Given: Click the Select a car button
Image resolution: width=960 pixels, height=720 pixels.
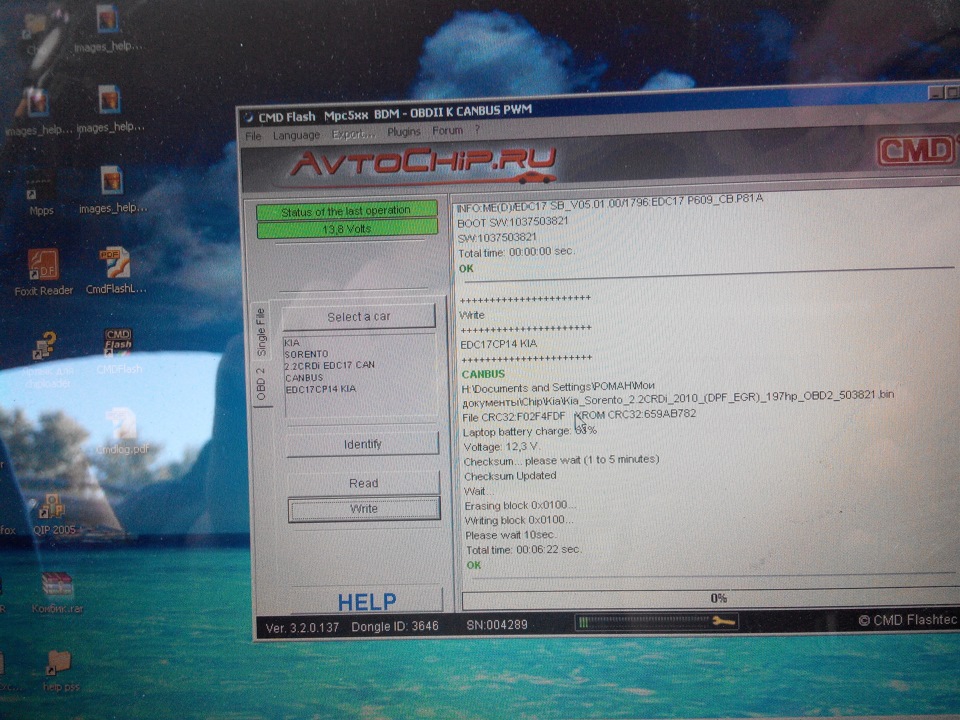Looking at the screenshot, I should (x=359, y=317).
